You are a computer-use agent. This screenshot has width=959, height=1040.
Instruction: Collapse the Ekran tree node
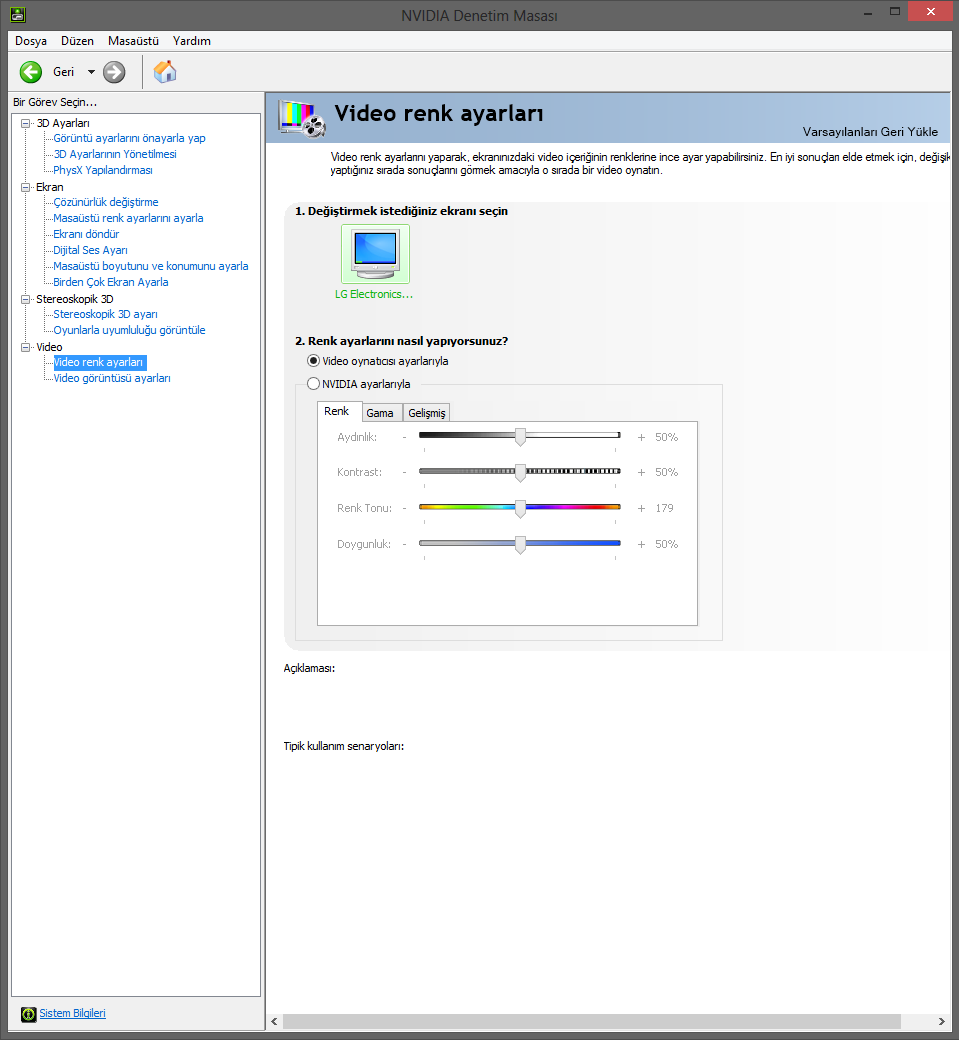tap(25, 187)
